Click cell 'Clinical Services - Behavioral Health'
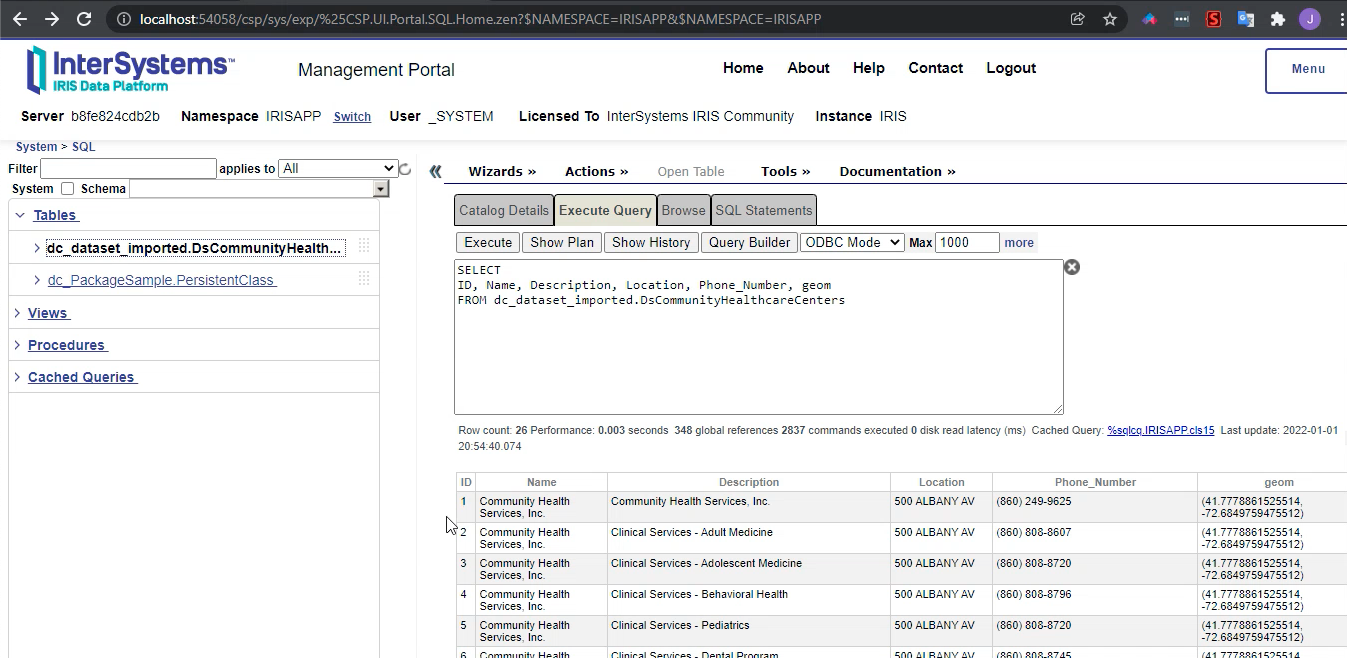 click(x=699, y=594)
